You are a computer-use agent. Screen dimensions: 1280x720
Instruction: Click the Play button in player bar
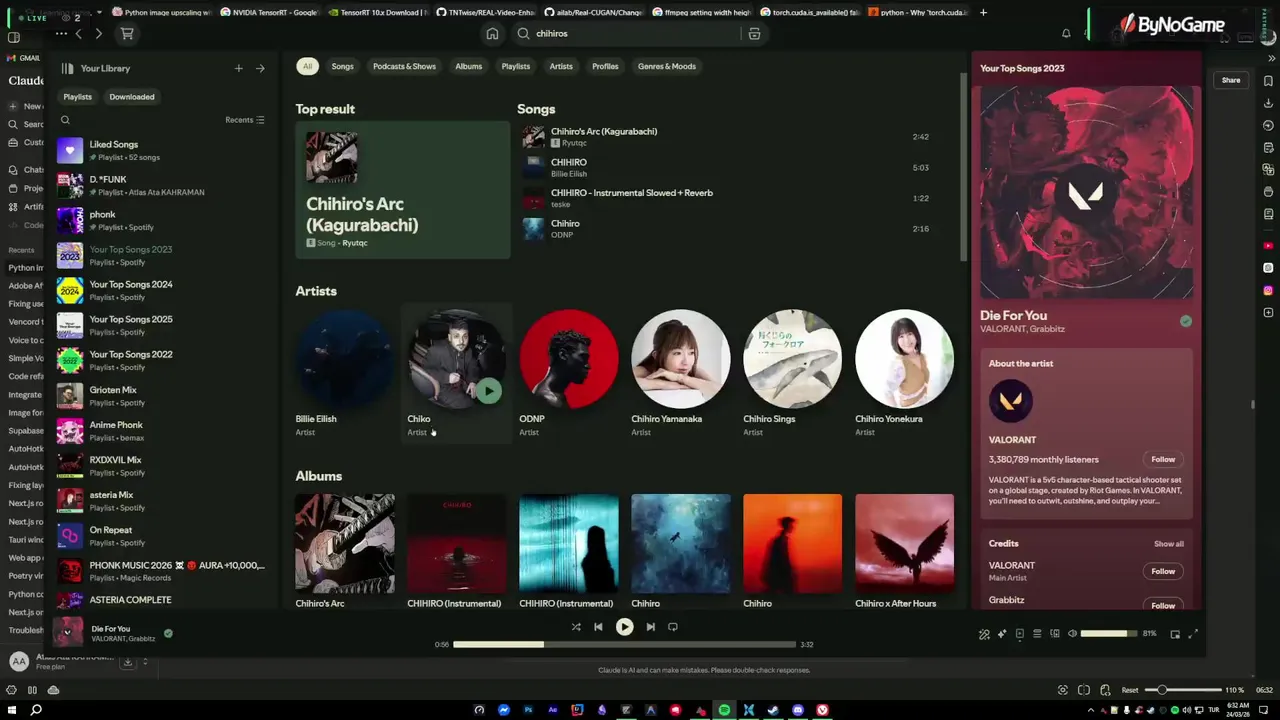624,627
